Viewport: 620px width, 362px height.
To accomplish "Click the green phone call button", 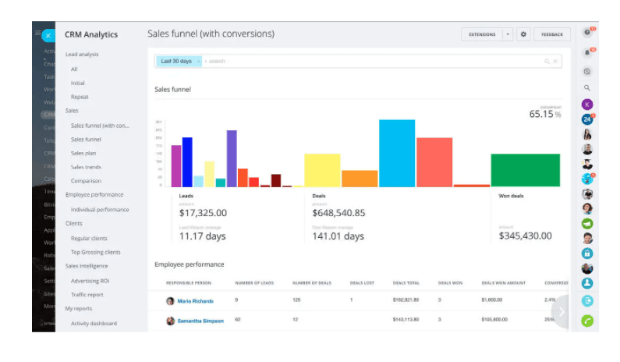I will pos(587,321).
